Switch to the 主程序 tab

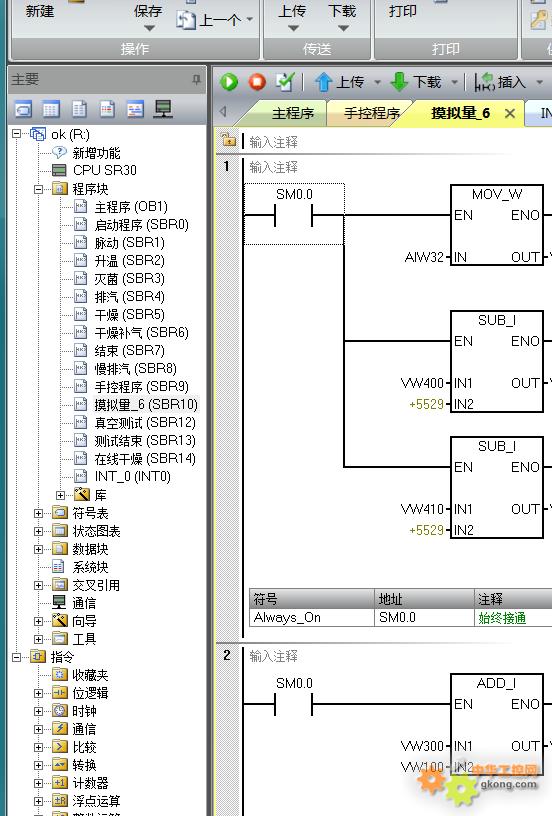(293, 113)
